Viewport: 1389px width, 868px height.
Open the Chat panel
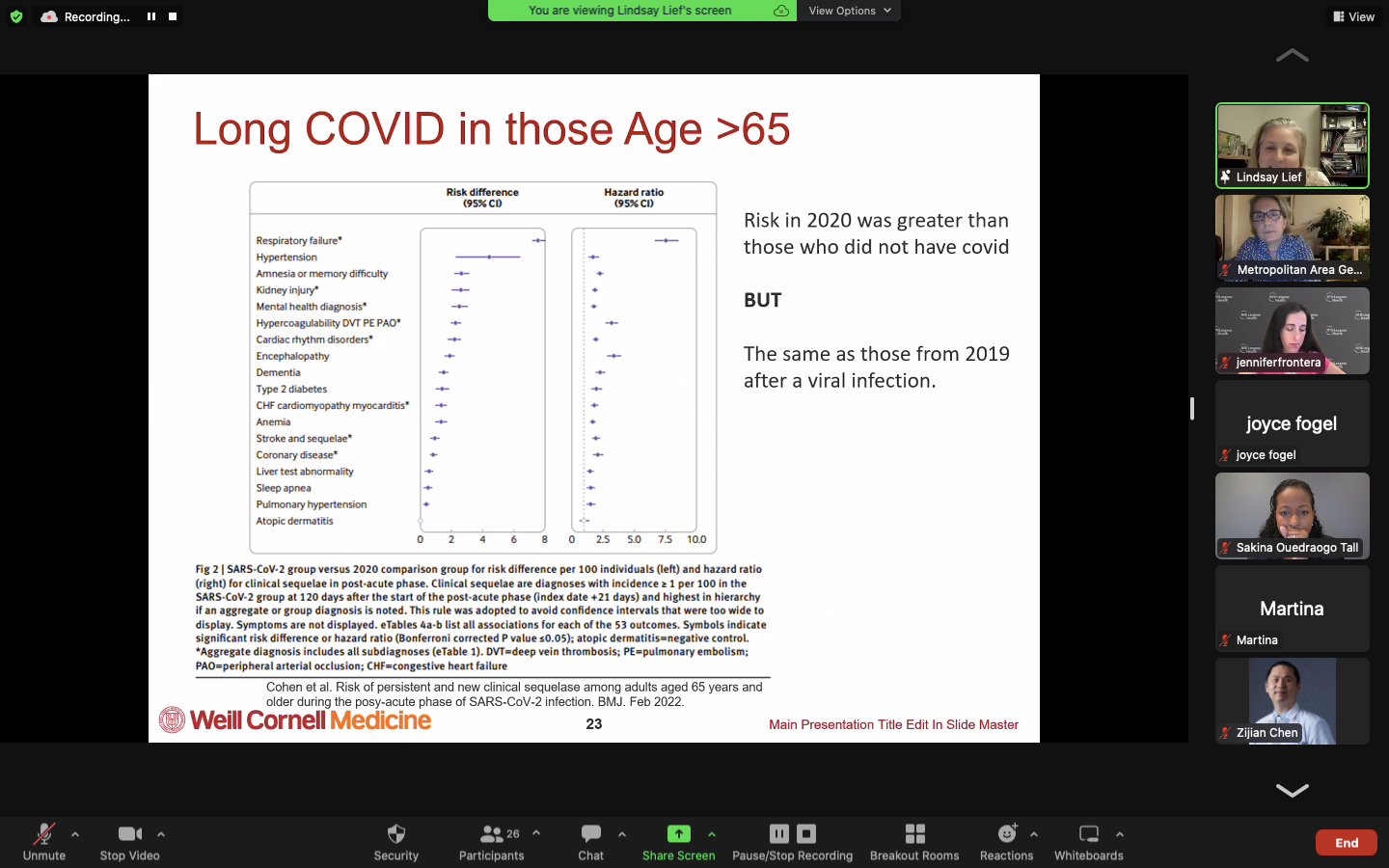point(591,842)
